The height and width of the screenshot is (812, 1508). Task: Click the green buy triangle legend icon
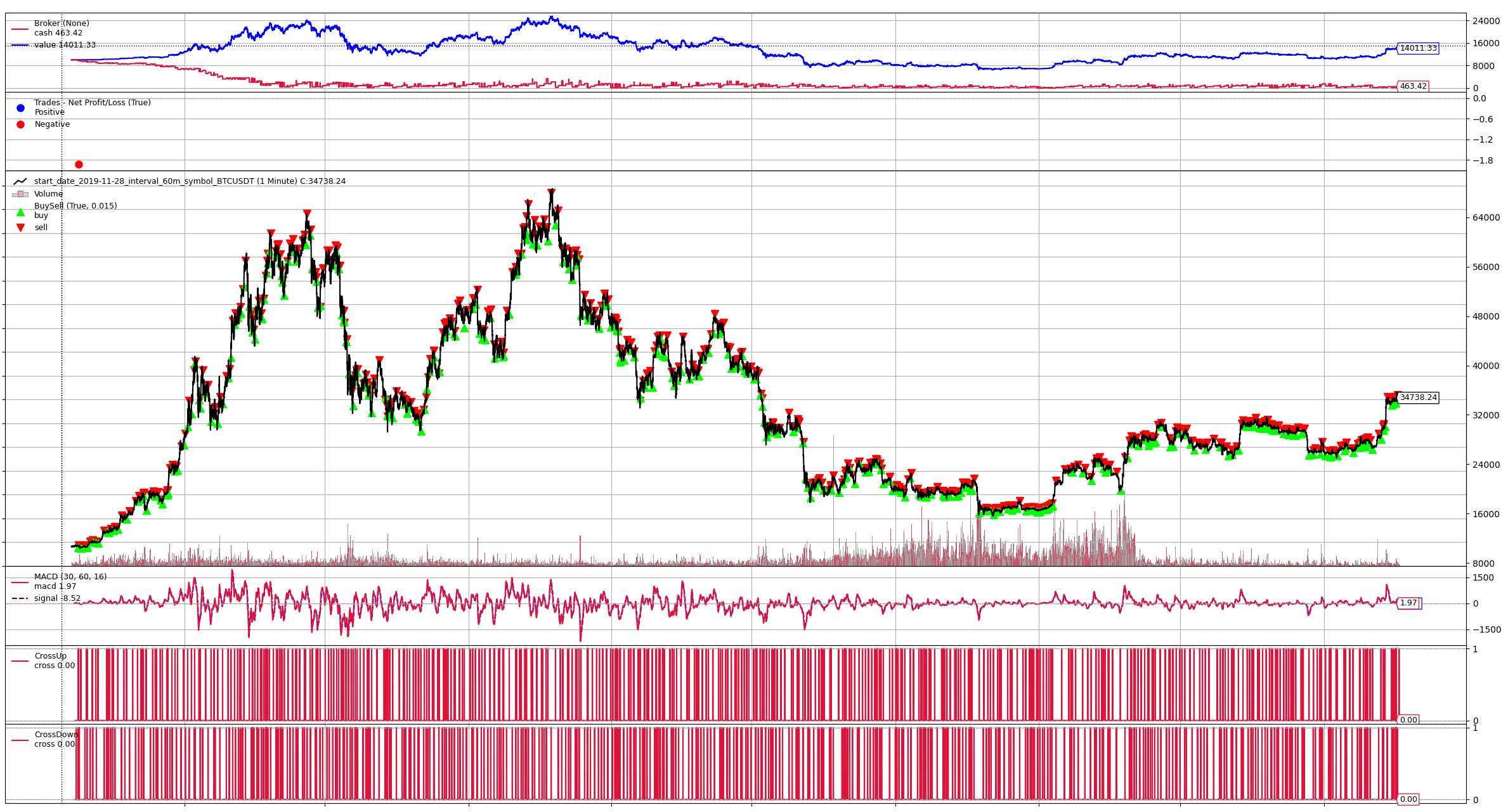click(20, 213)
